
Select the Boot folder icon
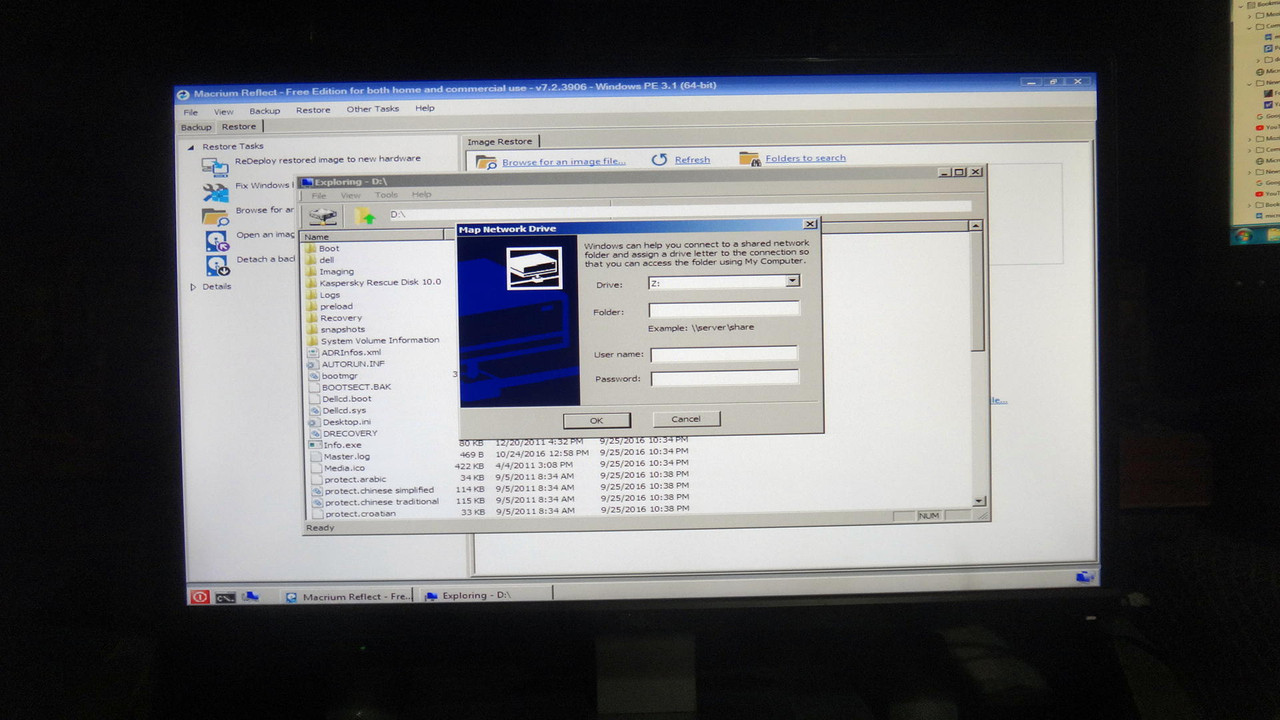(311, 248)
